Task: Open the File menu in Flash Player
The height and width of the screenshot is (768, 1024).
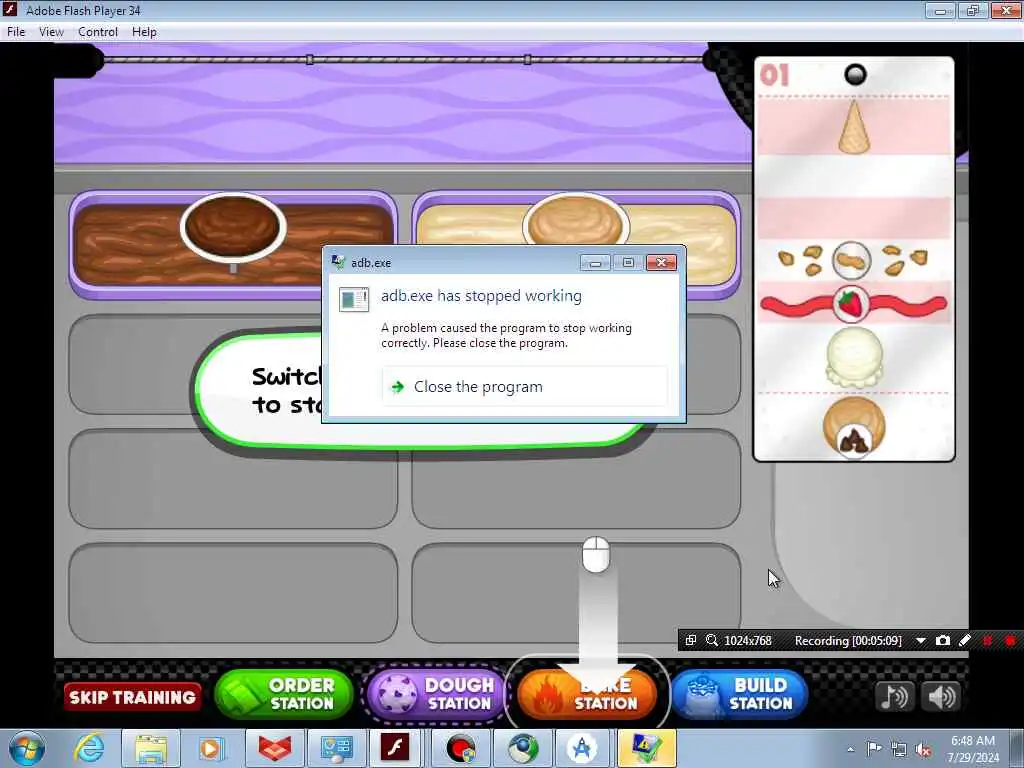Action: (x=16, y=32)
